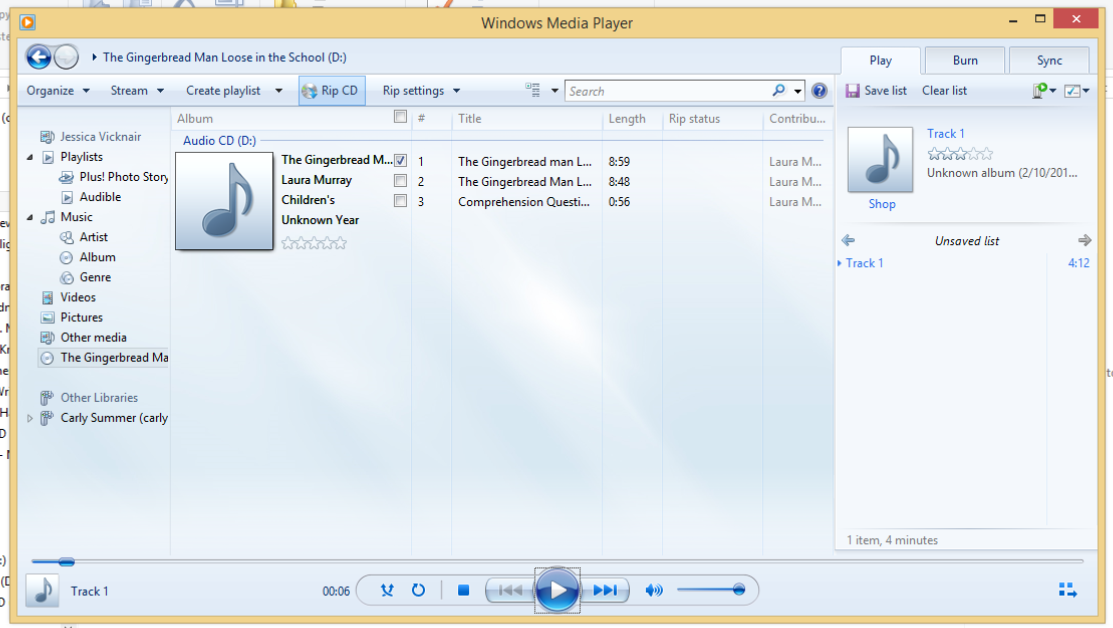Open the Organize dropdown menu

point(58,91)
